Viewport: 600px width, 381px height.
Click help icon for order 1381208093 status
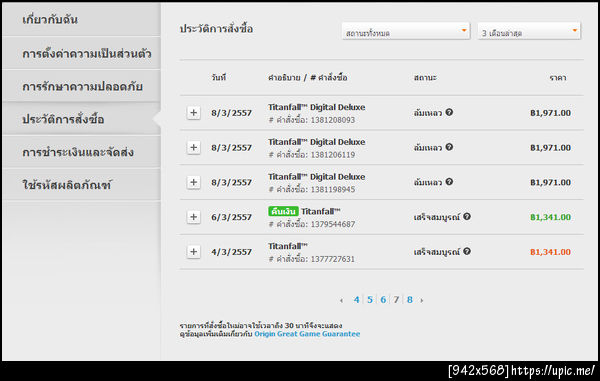coord(449,112)
